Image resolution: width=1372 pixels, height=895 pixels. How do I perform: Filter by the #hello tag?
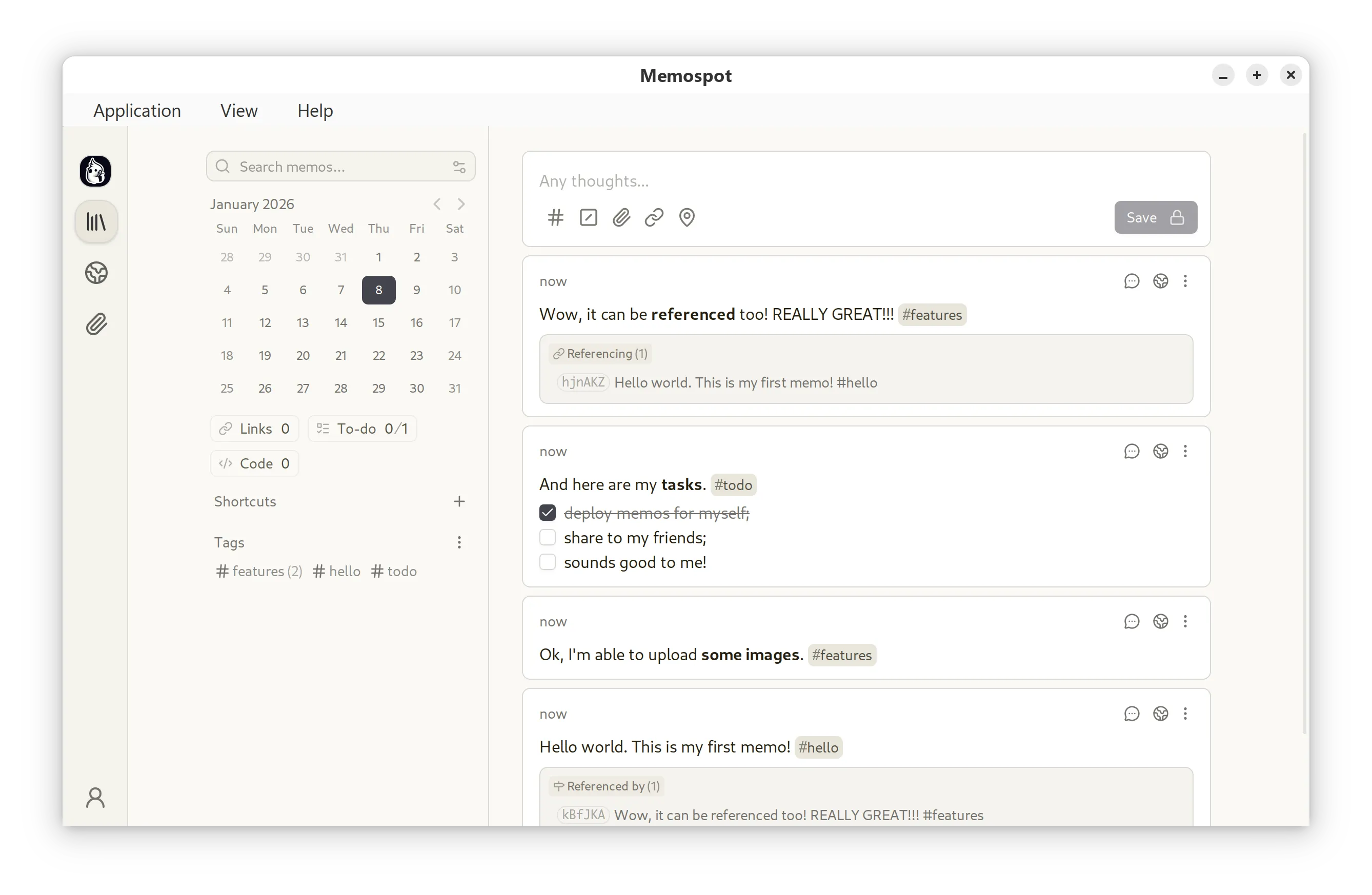[337, 571]
